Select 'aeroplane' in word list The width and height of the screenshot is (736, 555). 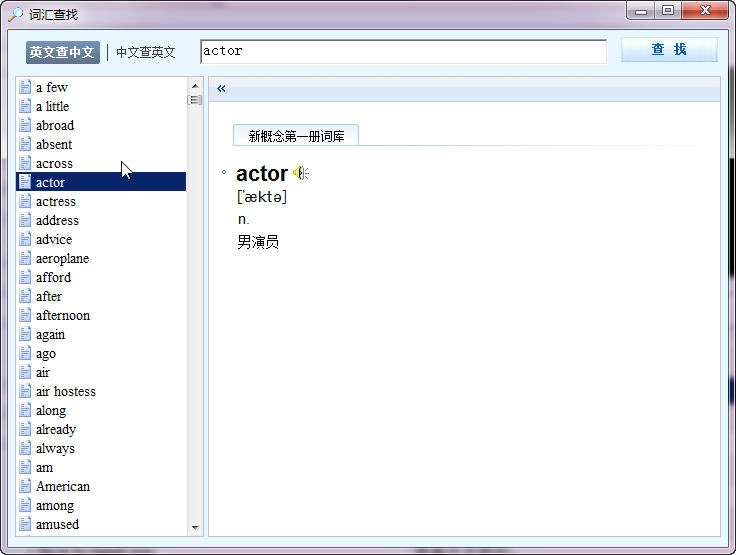click(x=101, y=258)
